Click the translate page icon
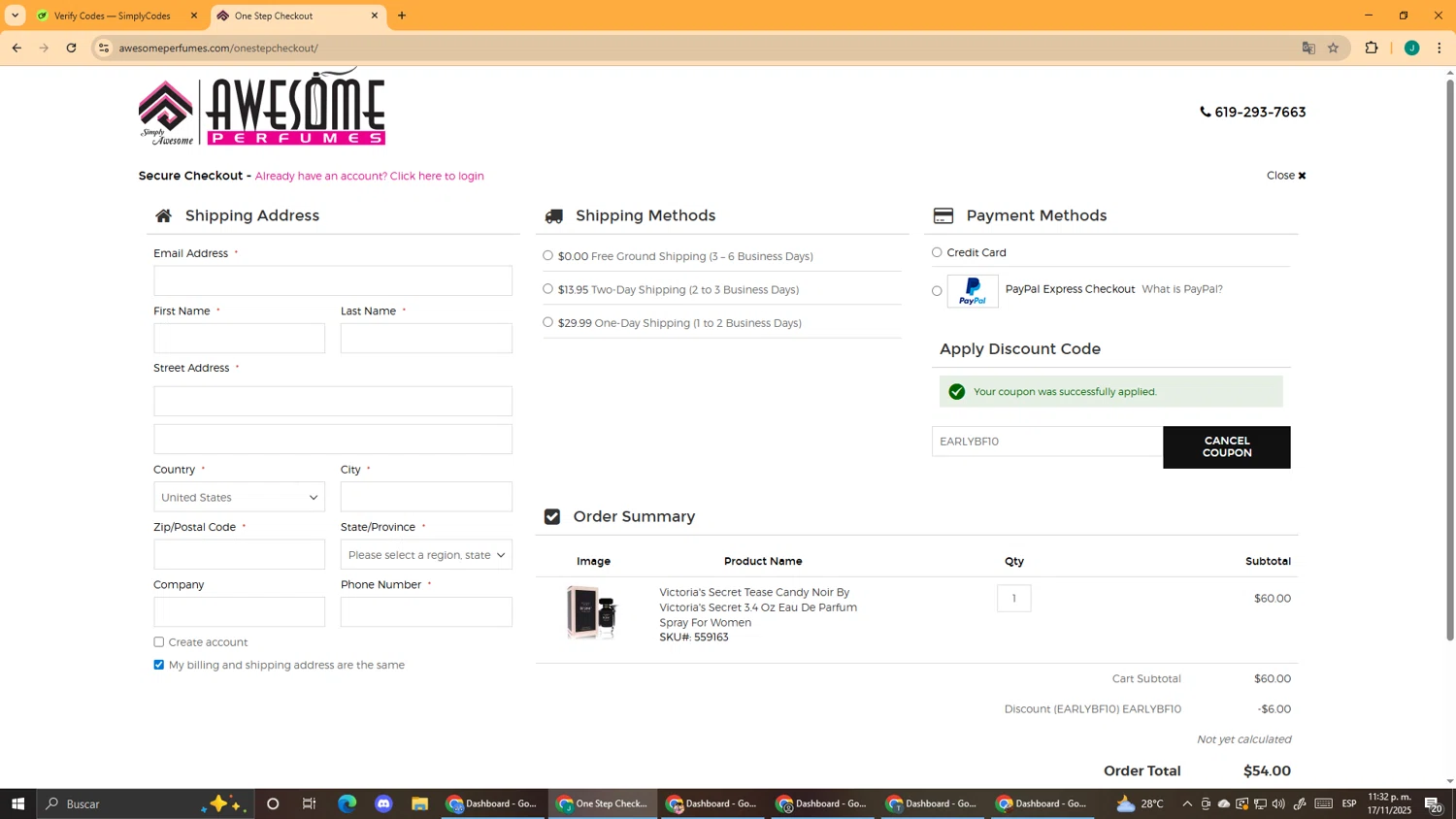This screenshot has height=819, width=1456. tap(1308, 48)
